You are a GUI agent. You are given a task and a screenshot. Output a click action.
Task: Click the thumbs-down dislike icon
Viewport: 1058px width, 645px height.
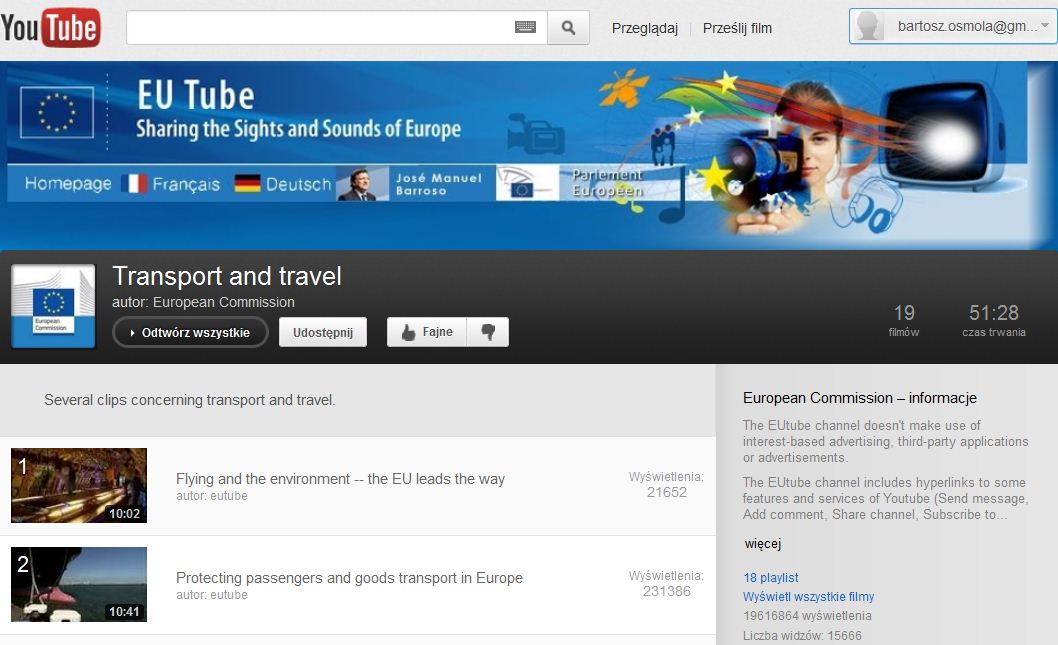coord(488,332)
